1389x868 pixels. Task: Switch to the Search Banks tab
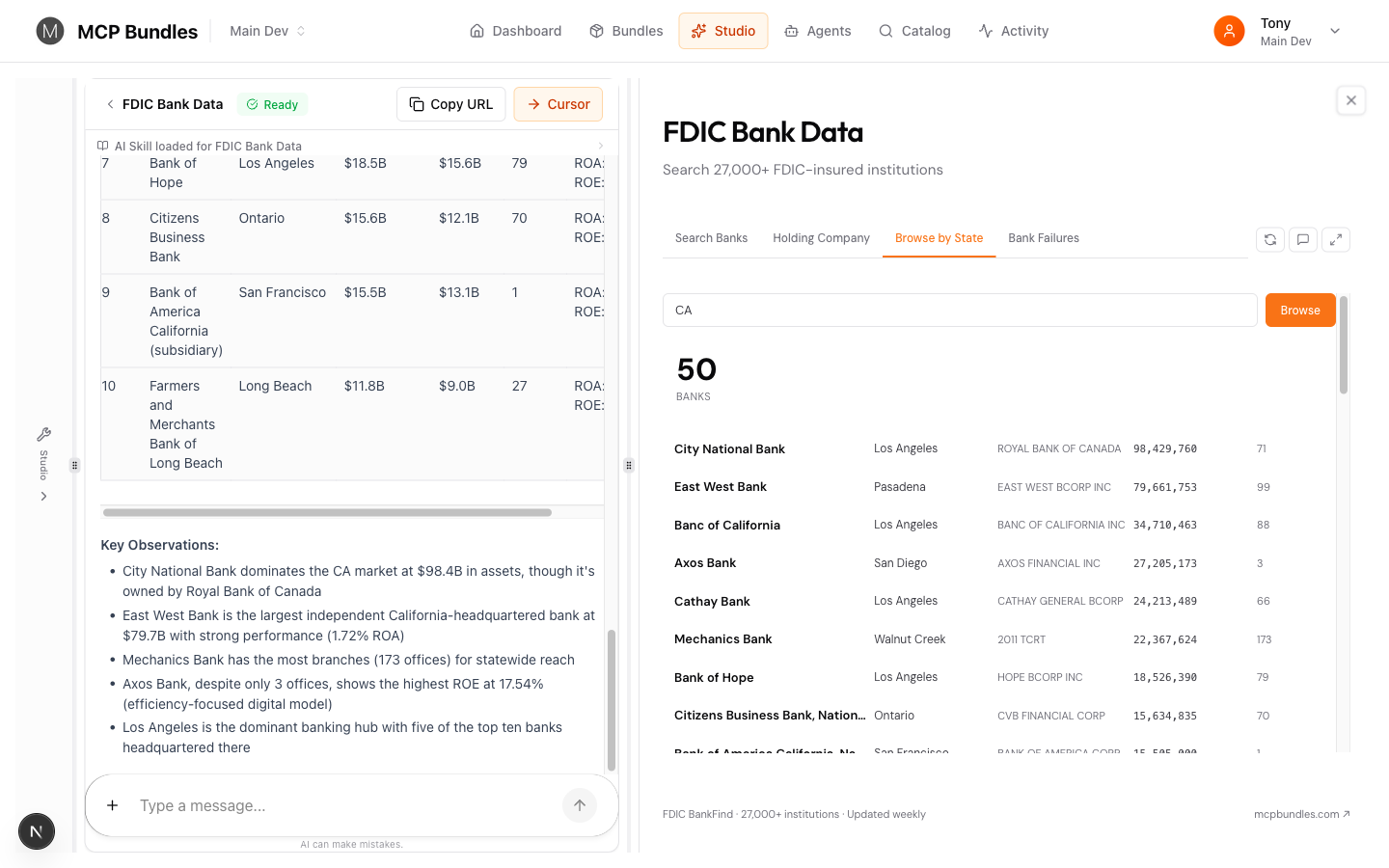711,238
